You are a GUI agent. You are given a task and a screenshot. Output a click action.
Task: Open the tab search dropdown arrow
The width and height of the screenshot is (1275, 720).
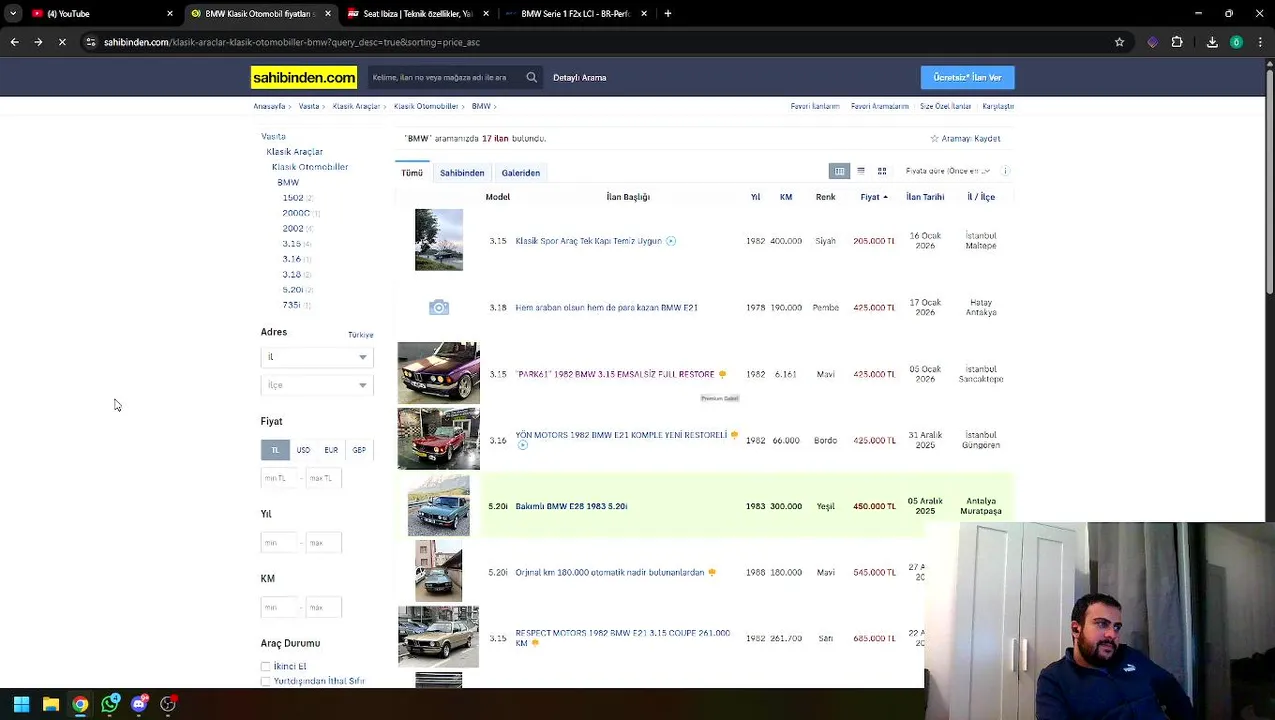coord(13,13)
